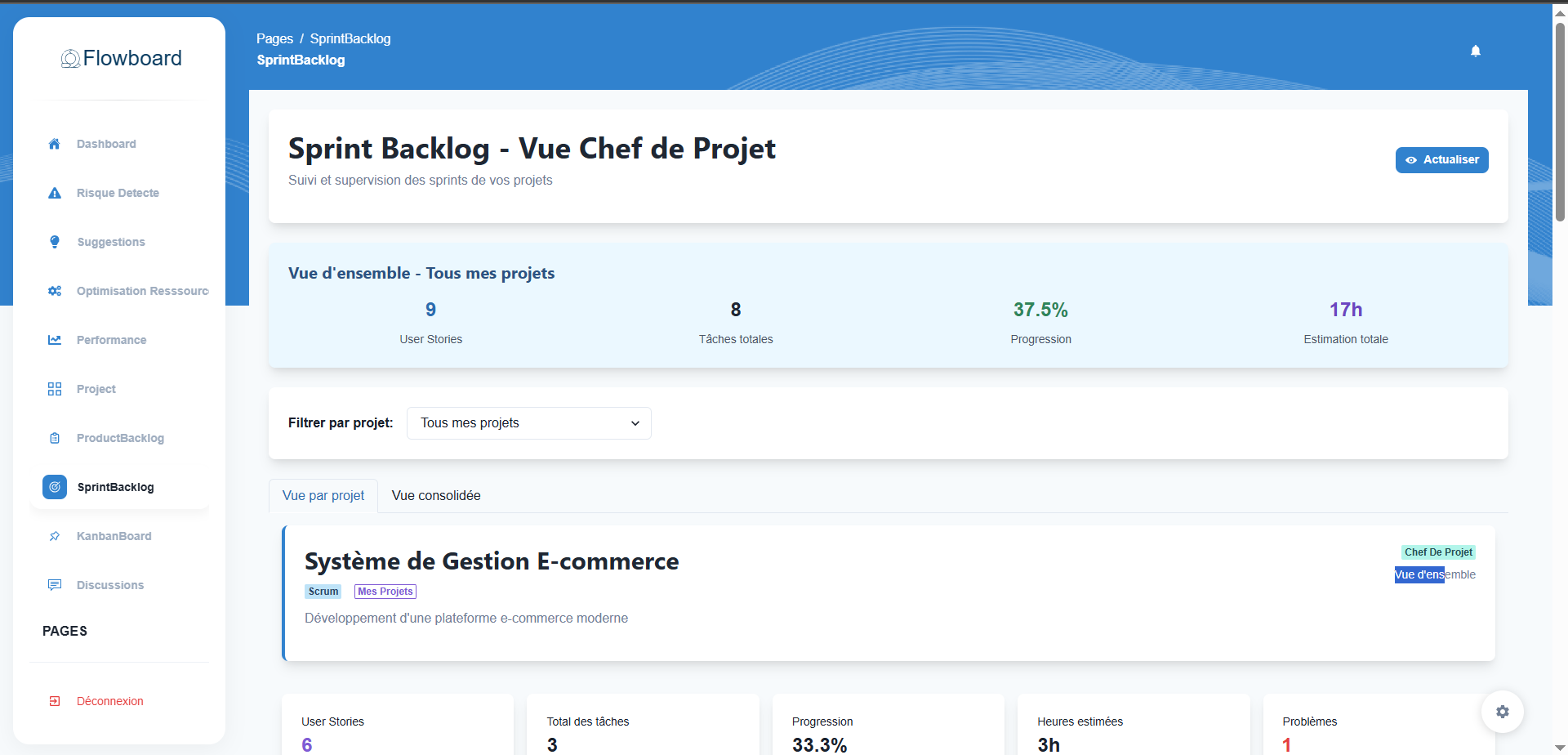The height and width of the screenshot is (755, 1568).
Task: Click the Heures estimées stat card
Action: 1134,725
